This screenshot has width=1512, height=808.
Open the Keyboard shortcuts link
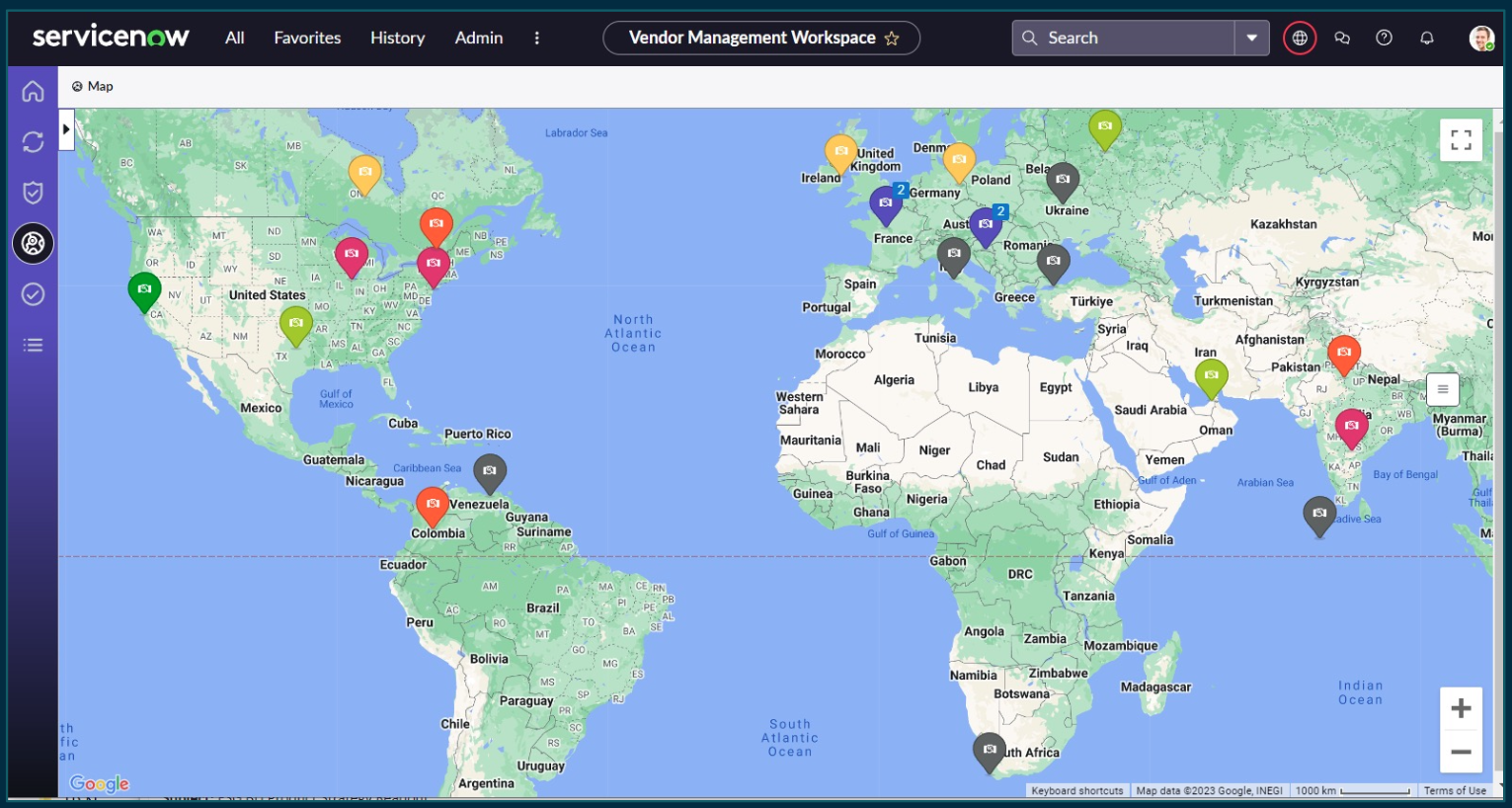[1077, 790]
